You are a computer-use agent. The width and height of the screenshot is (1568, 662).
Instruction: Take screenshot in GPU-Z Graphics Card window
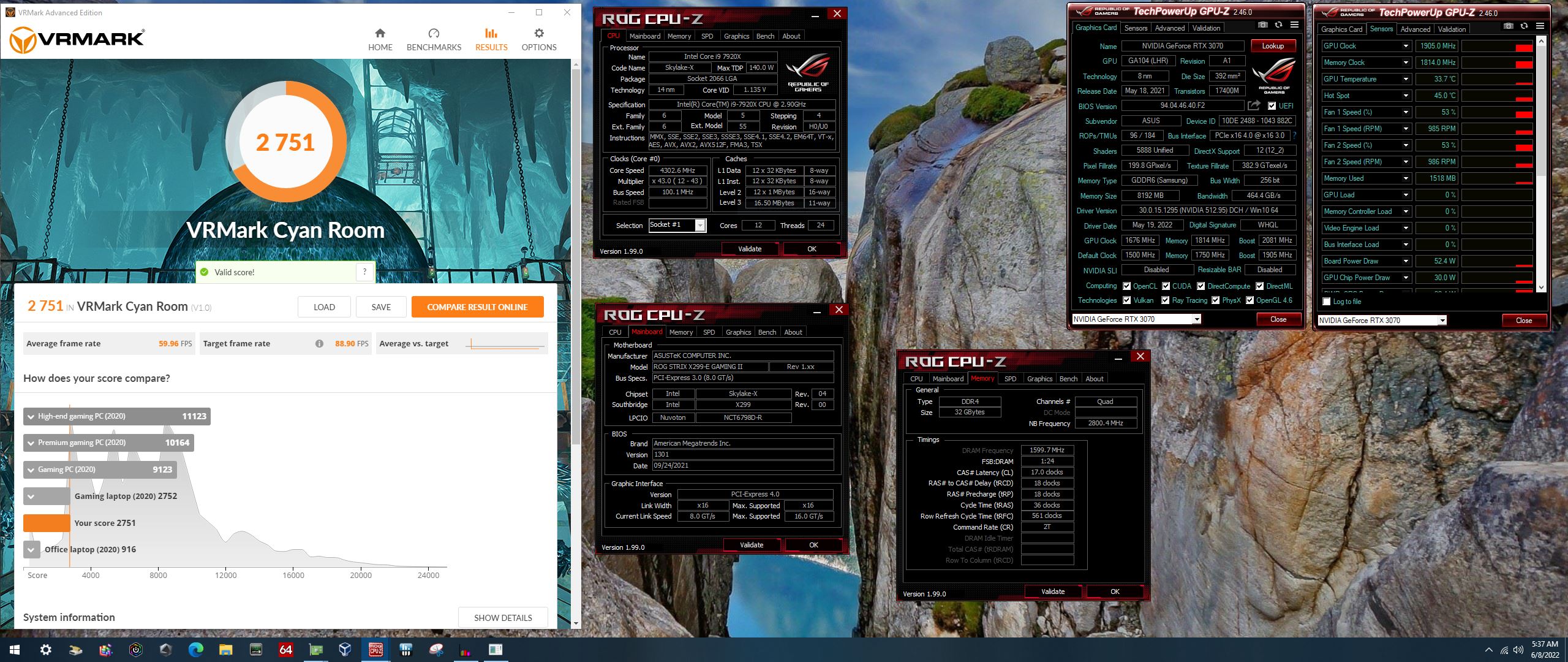click(x=1262, y=25)
